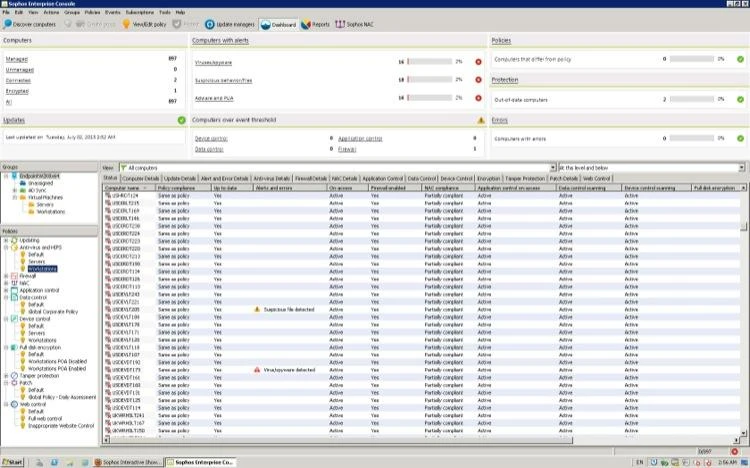Switch to the Anti-virus Details tab
This screenshot has height=468, width=750.
point(271,178)
